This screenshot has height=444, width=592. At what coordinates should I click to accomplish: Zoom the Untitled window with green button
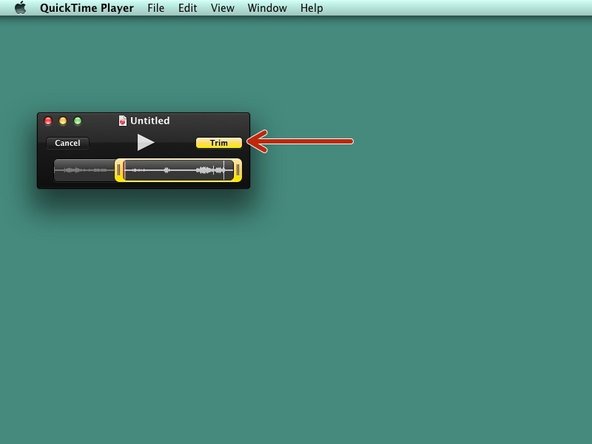click(77, 121)
